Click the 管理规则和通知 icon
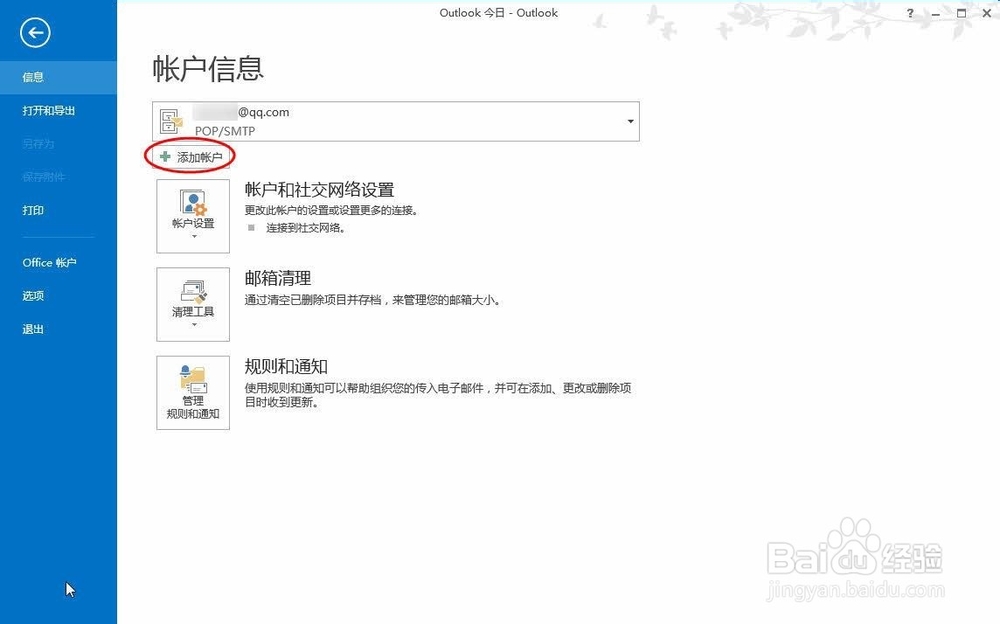The image size is (1000, 624). [x=193, y=379]
